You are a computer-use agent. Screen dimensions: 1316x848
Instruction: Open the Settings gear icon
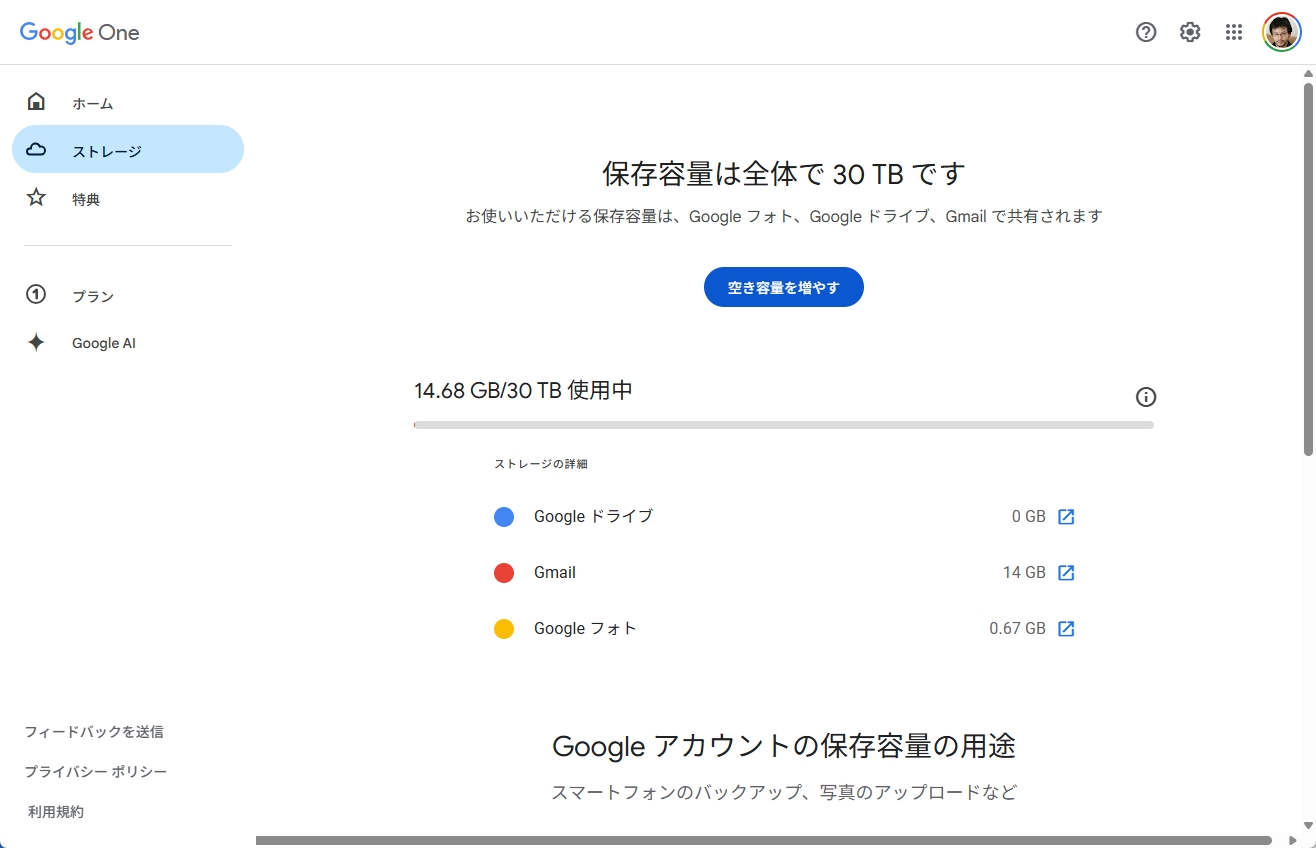click(1190, 32)
